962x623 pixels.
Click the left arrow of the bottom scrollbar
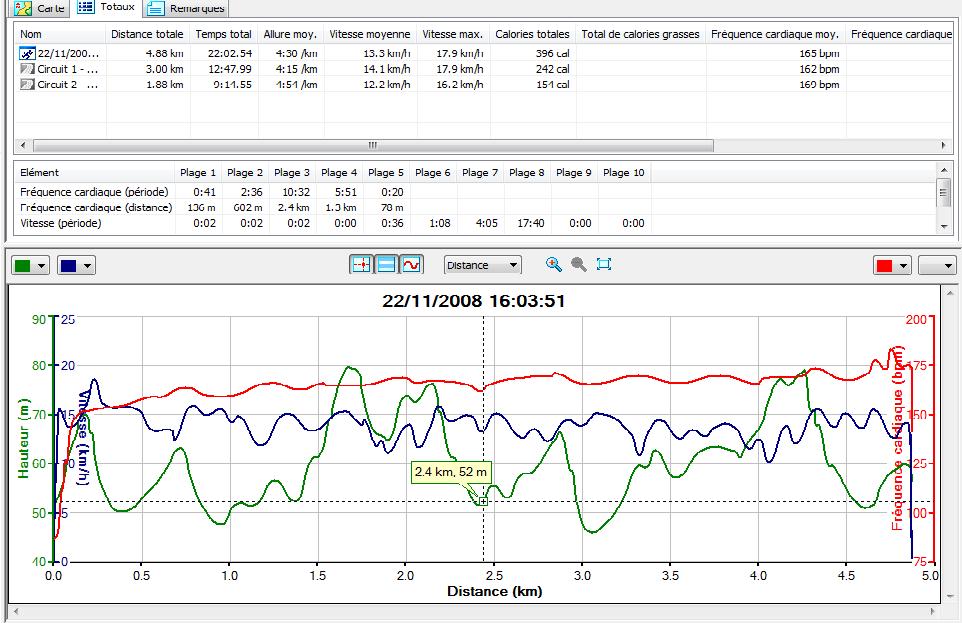[16, 611]
